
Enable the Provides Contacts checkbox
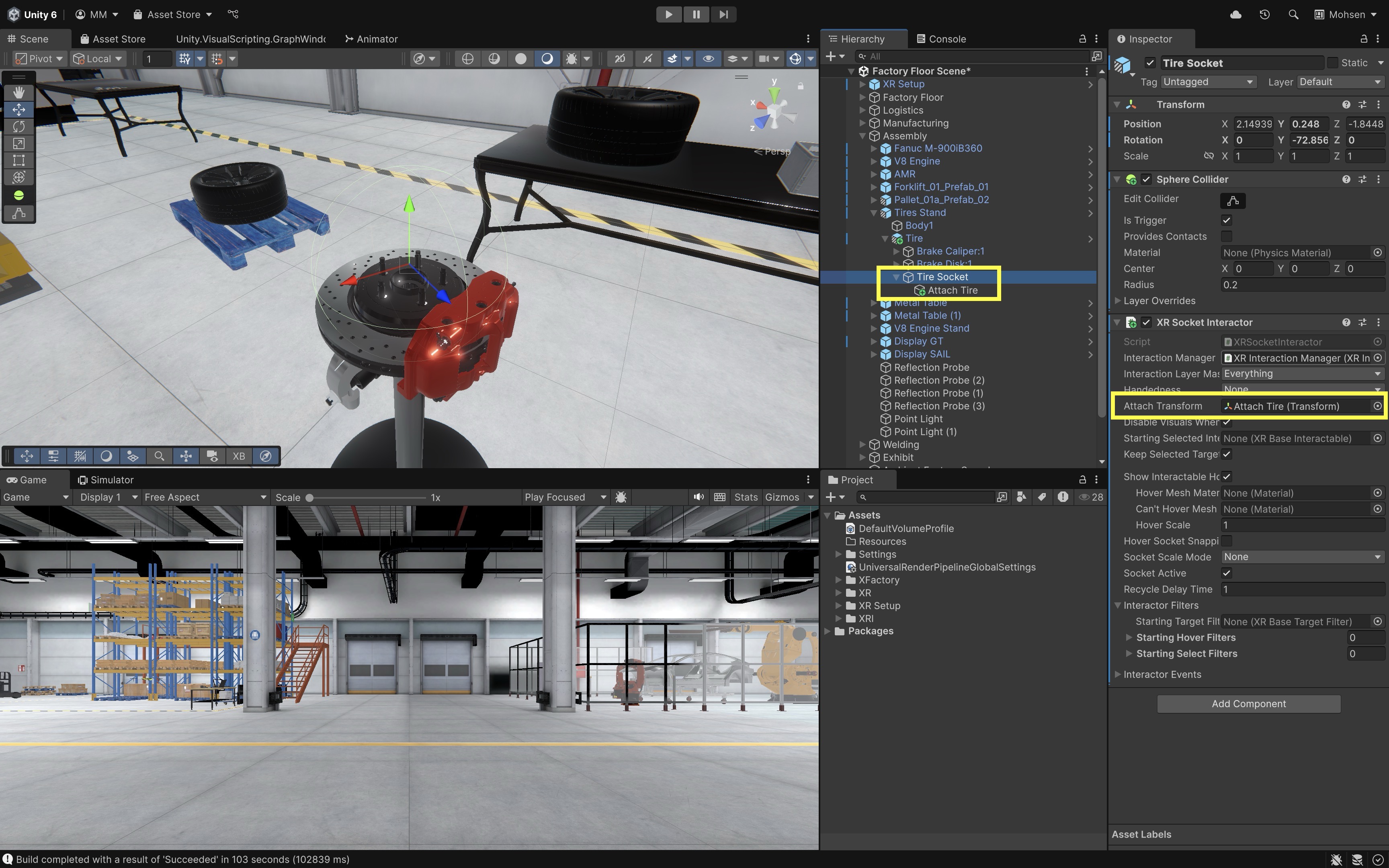click(1227, 237)
